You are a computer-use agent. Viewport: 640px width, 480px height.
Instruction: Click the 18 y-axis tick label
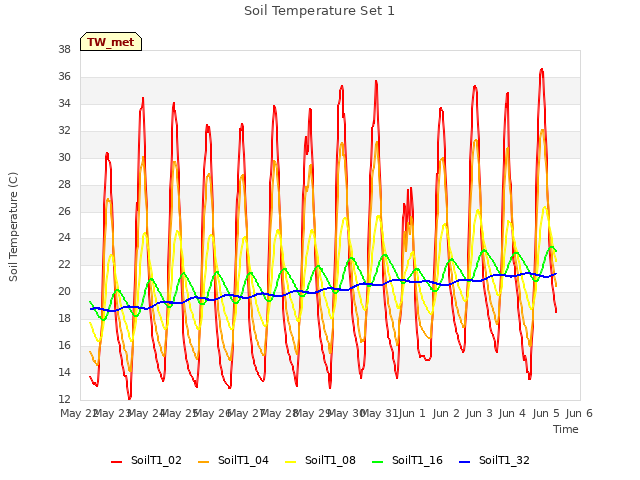pyautogui.click(x=64, y=318)
